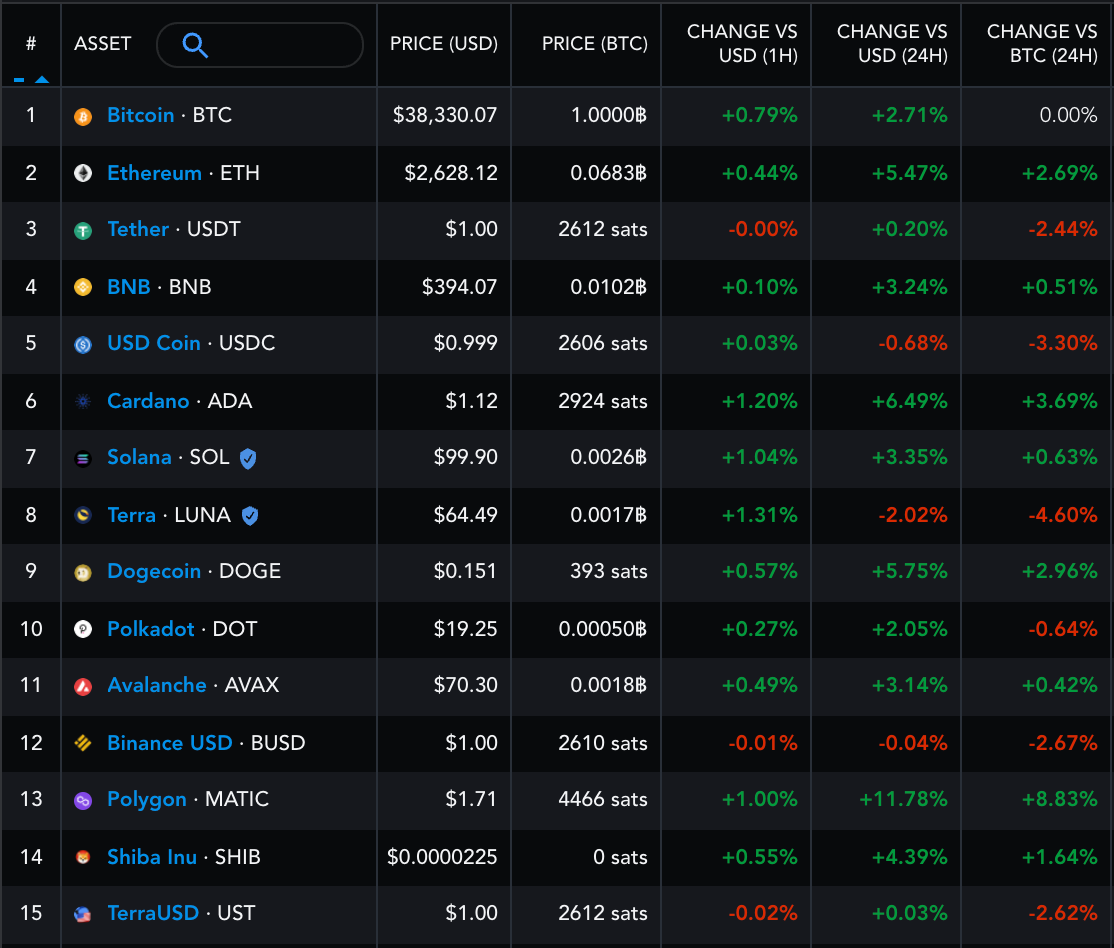Open the Dogecoin asset link
The image size is (1114, 948).
click(154, 572)
